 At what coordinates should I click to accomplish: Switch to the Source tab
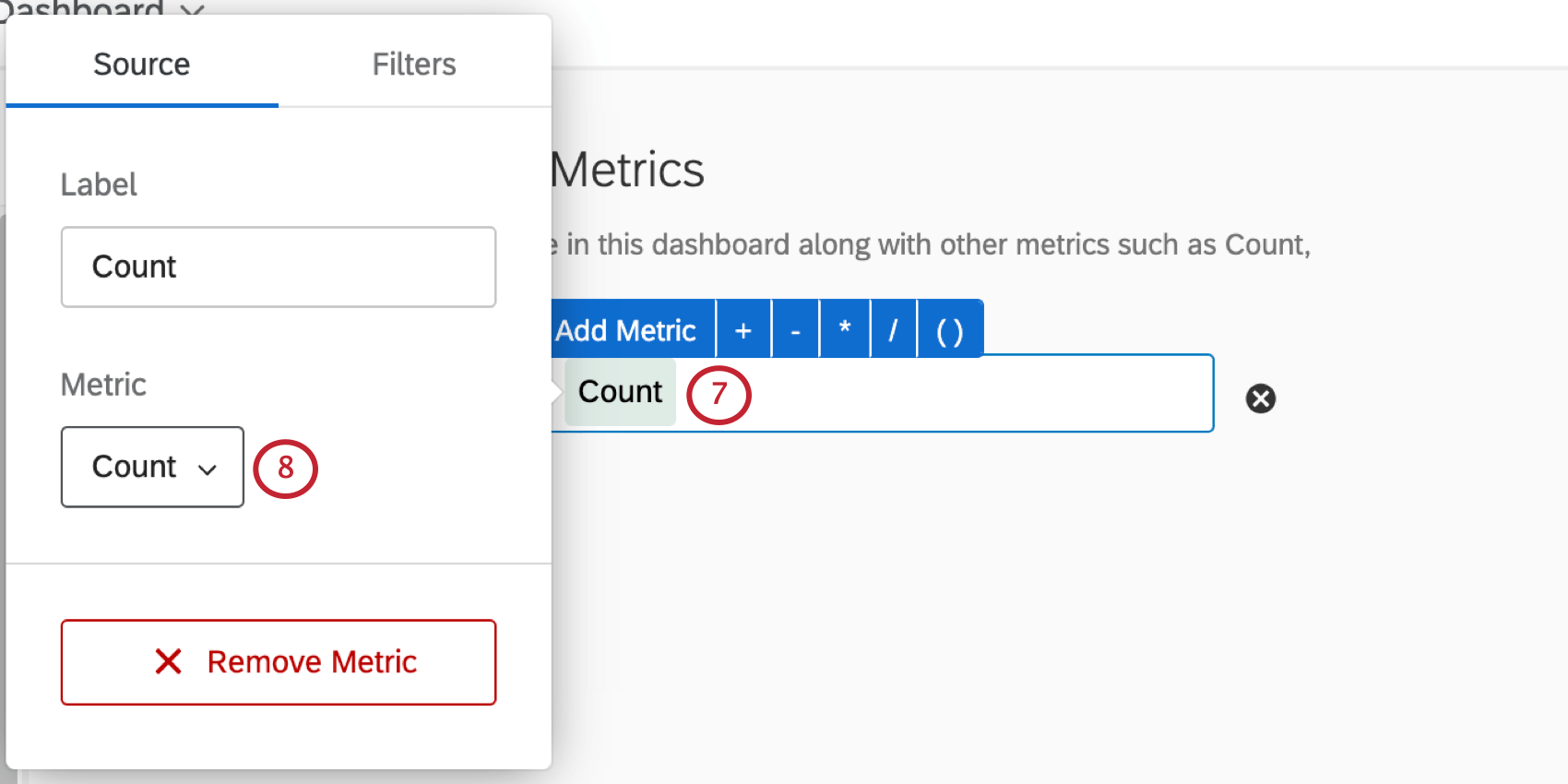click(x=142, y=65)
